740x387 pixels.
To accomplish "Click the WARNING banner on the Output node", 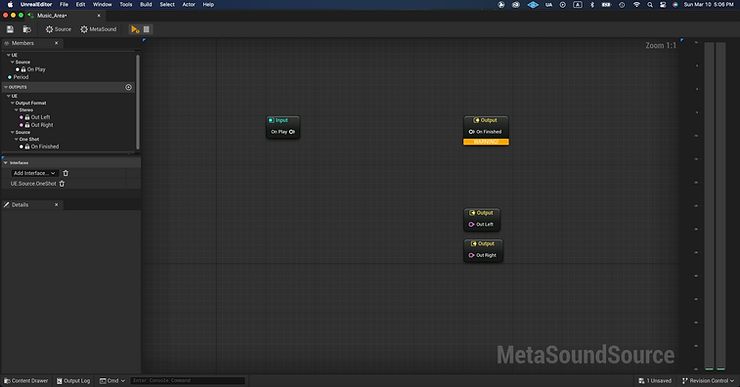I will pyautogui.click(x=486, y=142).
